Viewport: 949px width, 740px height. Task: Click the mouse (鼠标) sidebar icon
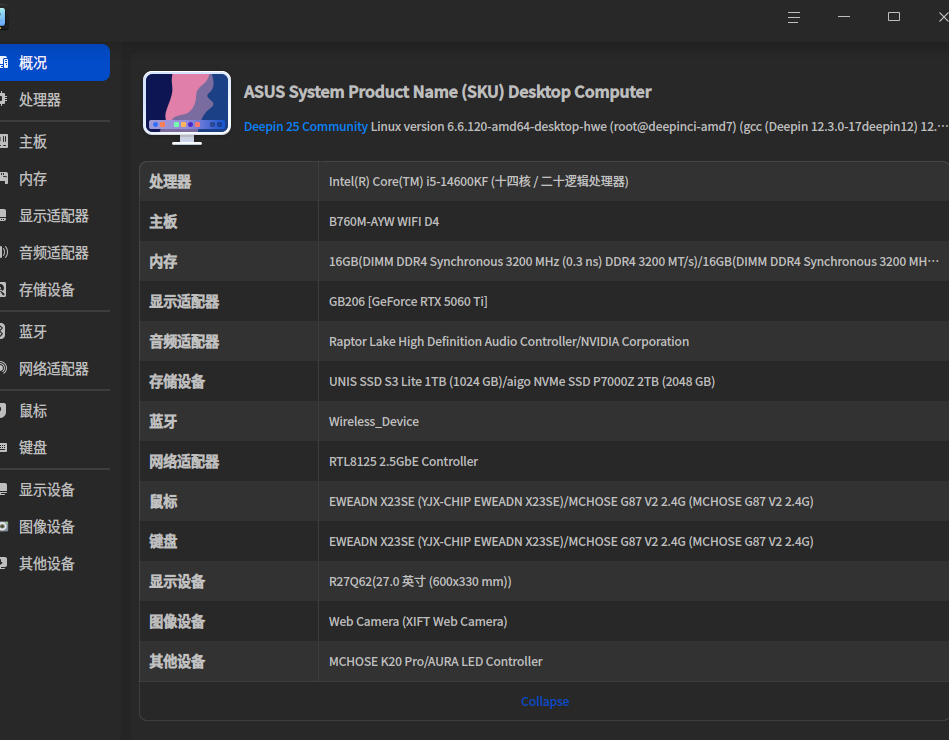[3, 411]
